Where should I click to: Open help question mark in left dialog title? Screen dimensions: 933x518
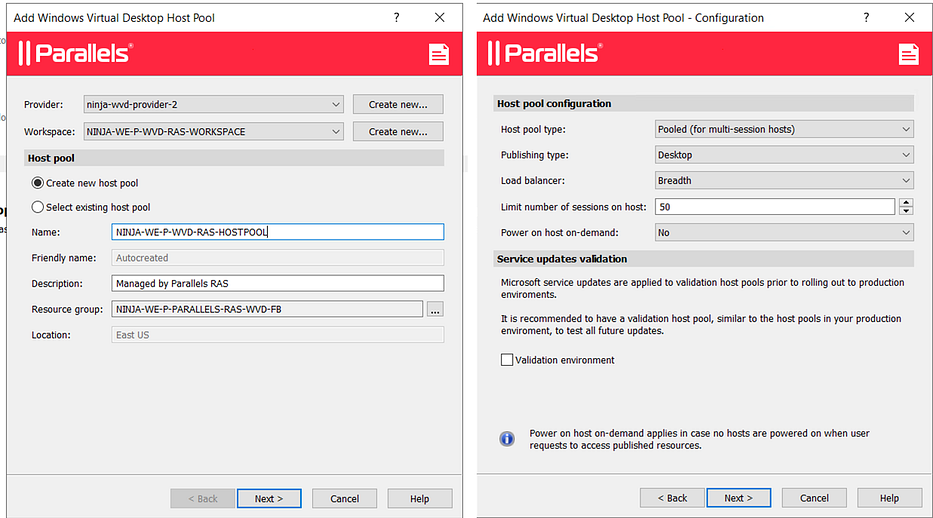point(396,17)
